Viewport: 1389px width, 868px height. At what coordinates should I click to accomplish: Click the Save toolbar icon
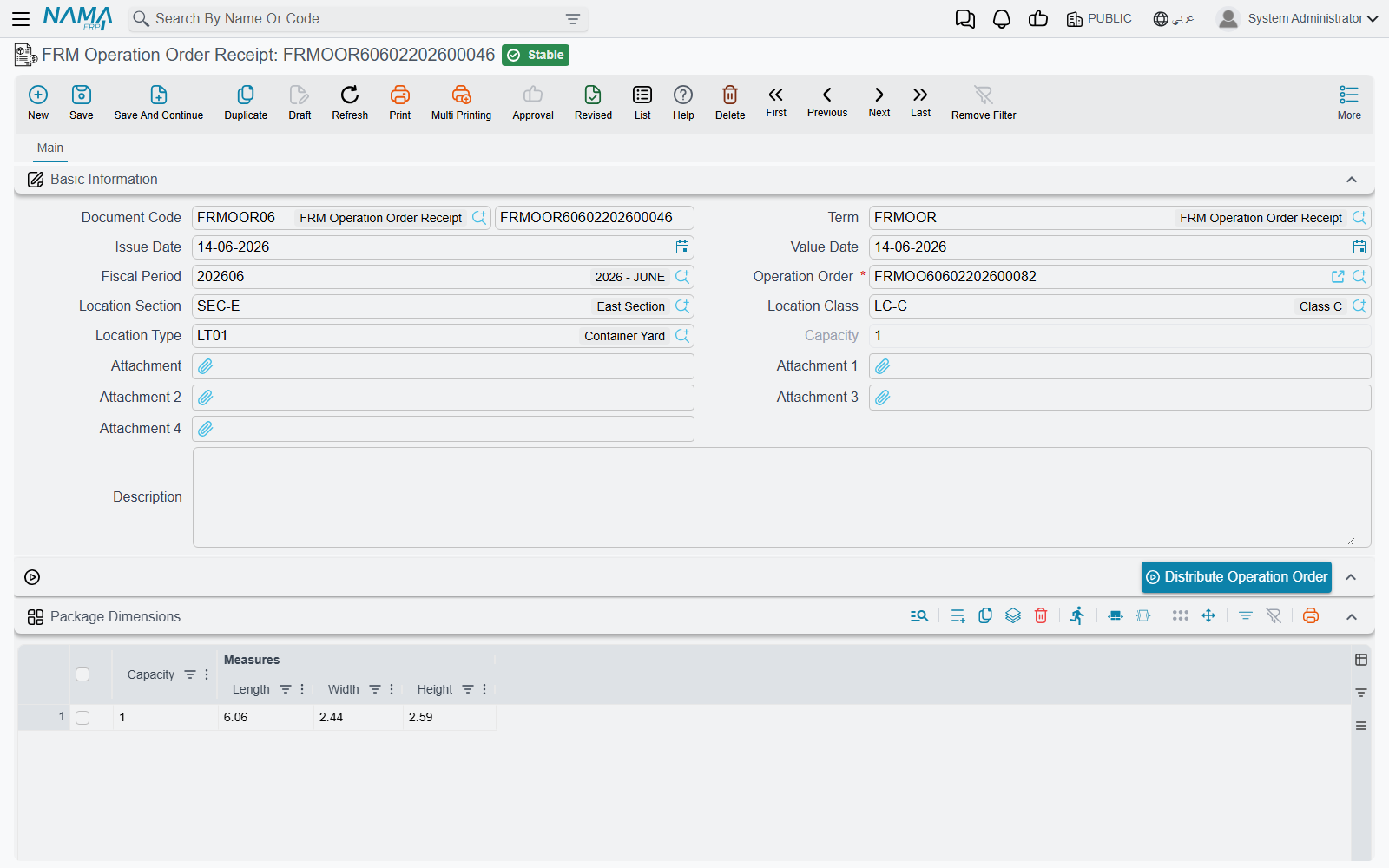pos(82,102)
